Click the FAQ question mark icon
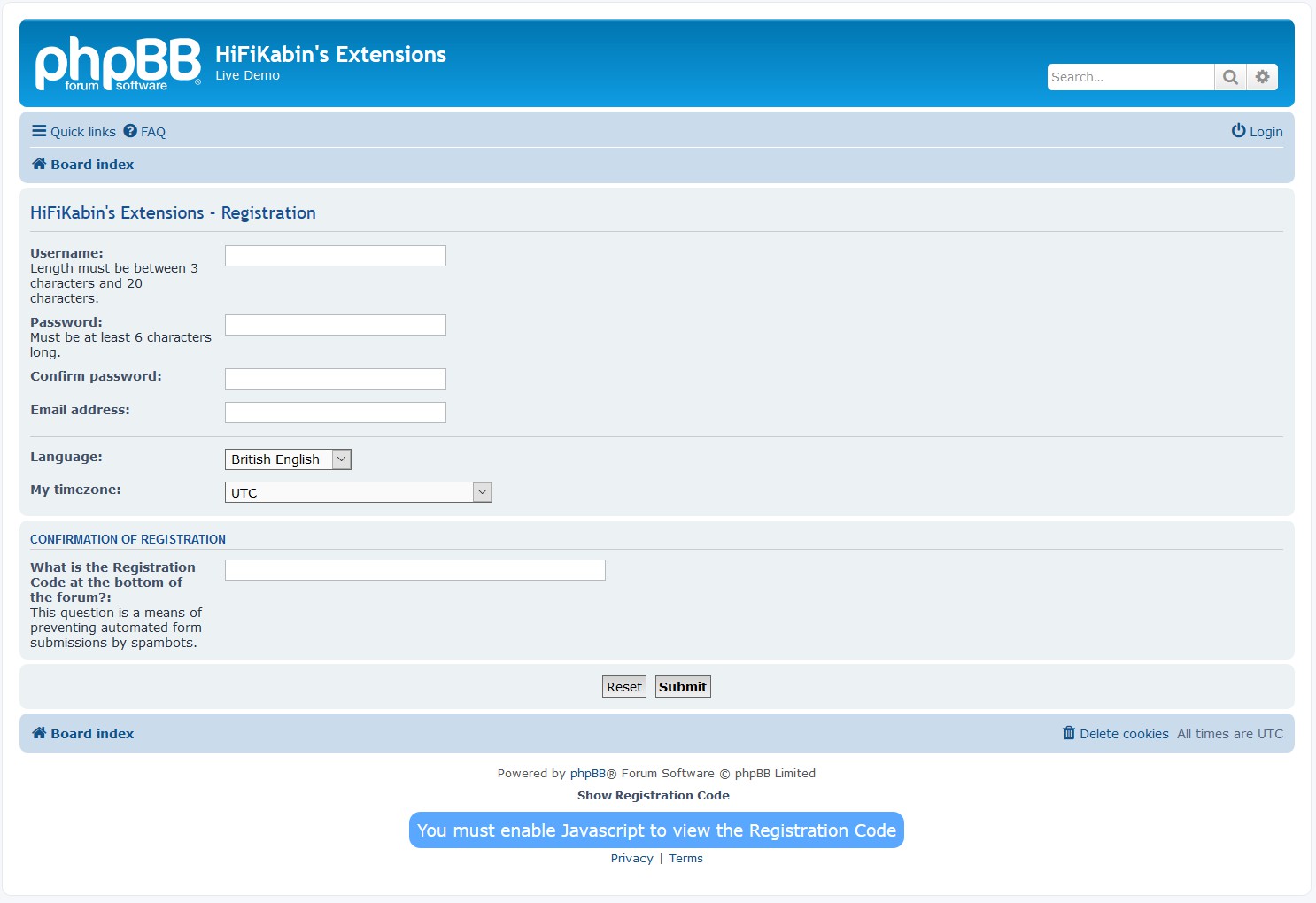1316x903 pixels. [x=130, y=131]
